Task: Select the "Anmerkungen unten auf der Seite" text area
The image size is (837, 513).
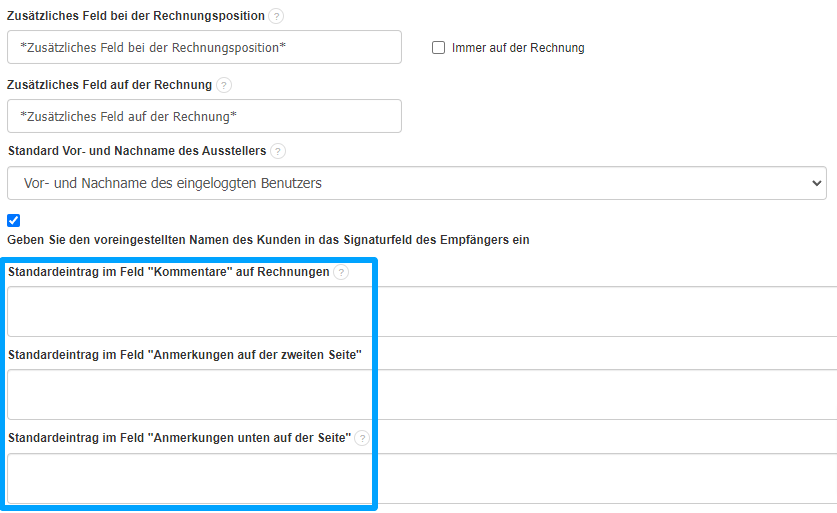Action: coord(420,478)
